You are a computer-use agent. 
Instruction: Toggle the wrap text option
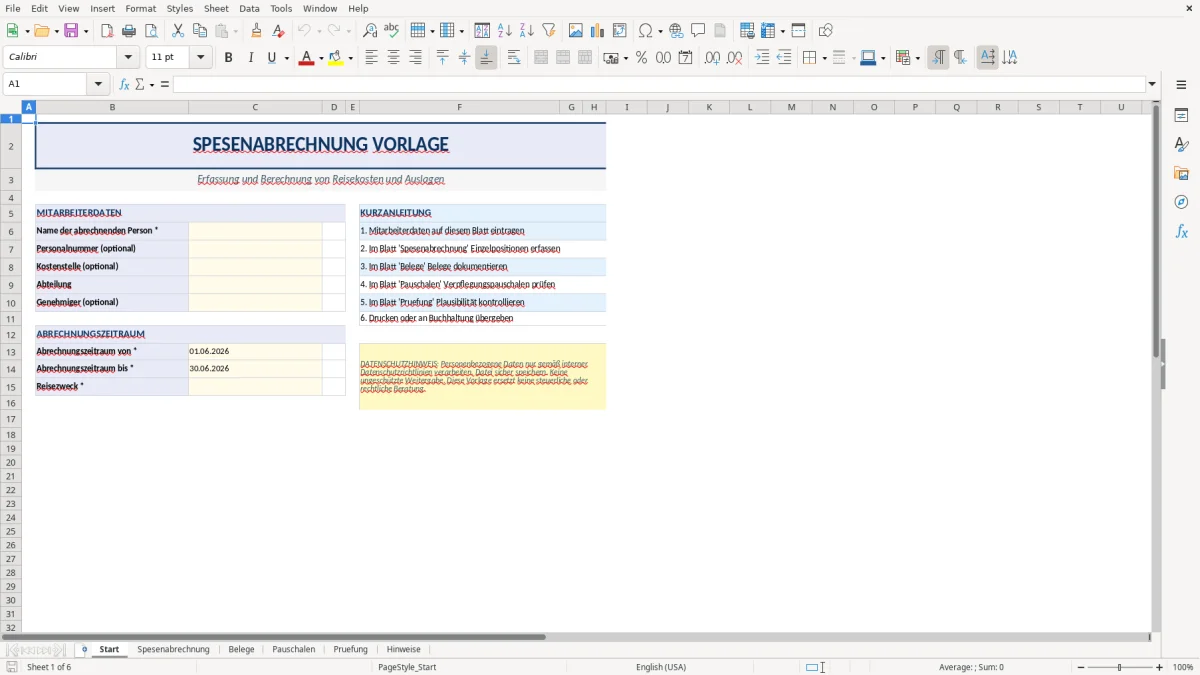[514, 58]
